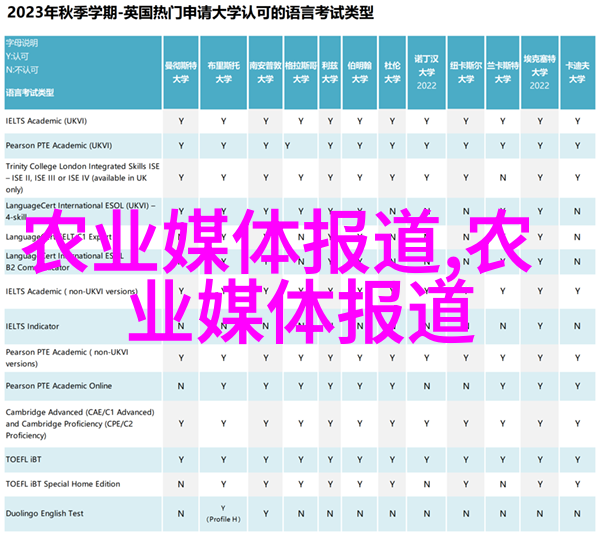Click Glasgow's Y in Pearson PTE Academic (UKVI) row
The width and height of the screenshot is (600, 536).
287,146
